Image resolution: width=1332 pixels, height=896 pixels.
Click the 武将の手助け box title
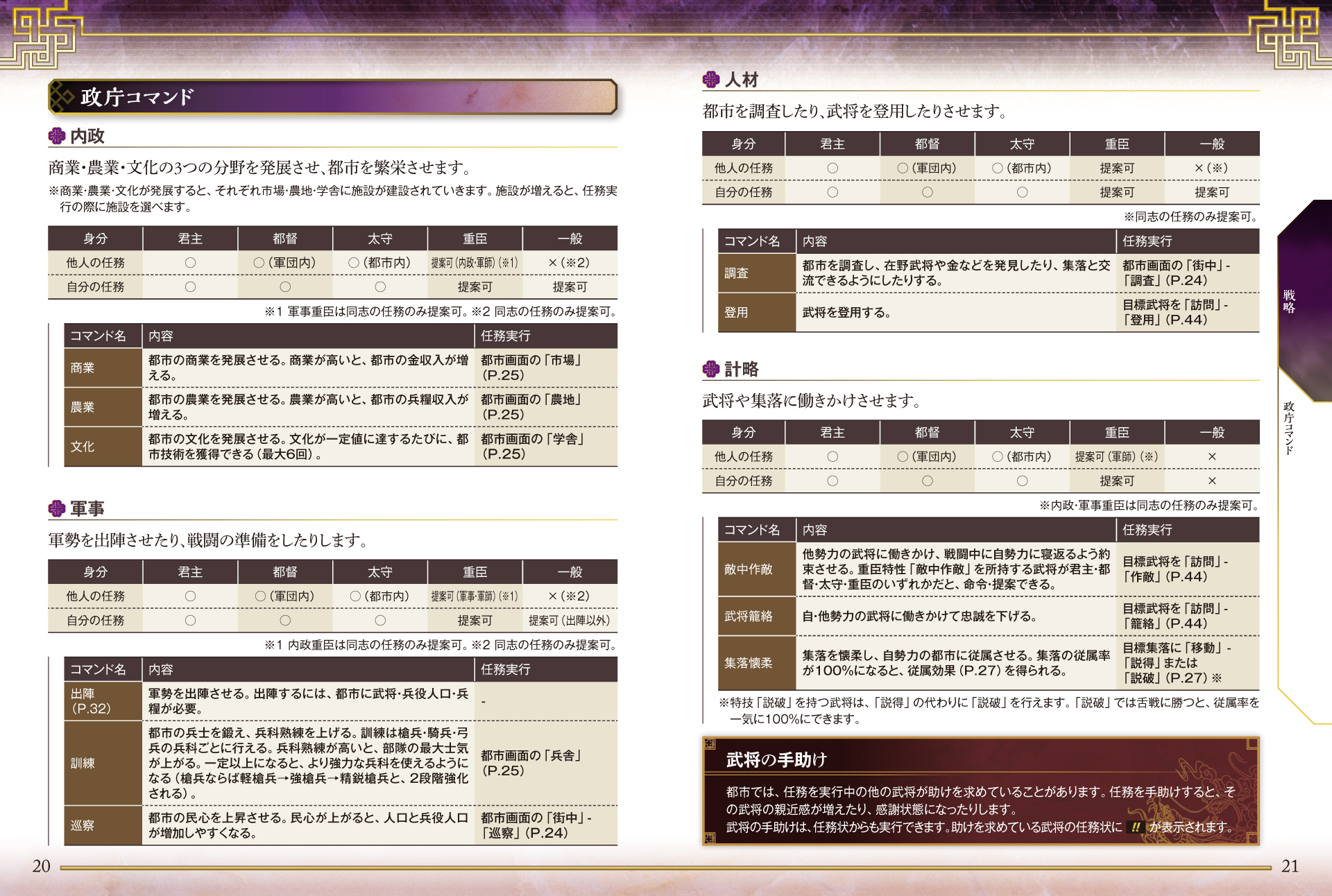[x=776, y=759]
